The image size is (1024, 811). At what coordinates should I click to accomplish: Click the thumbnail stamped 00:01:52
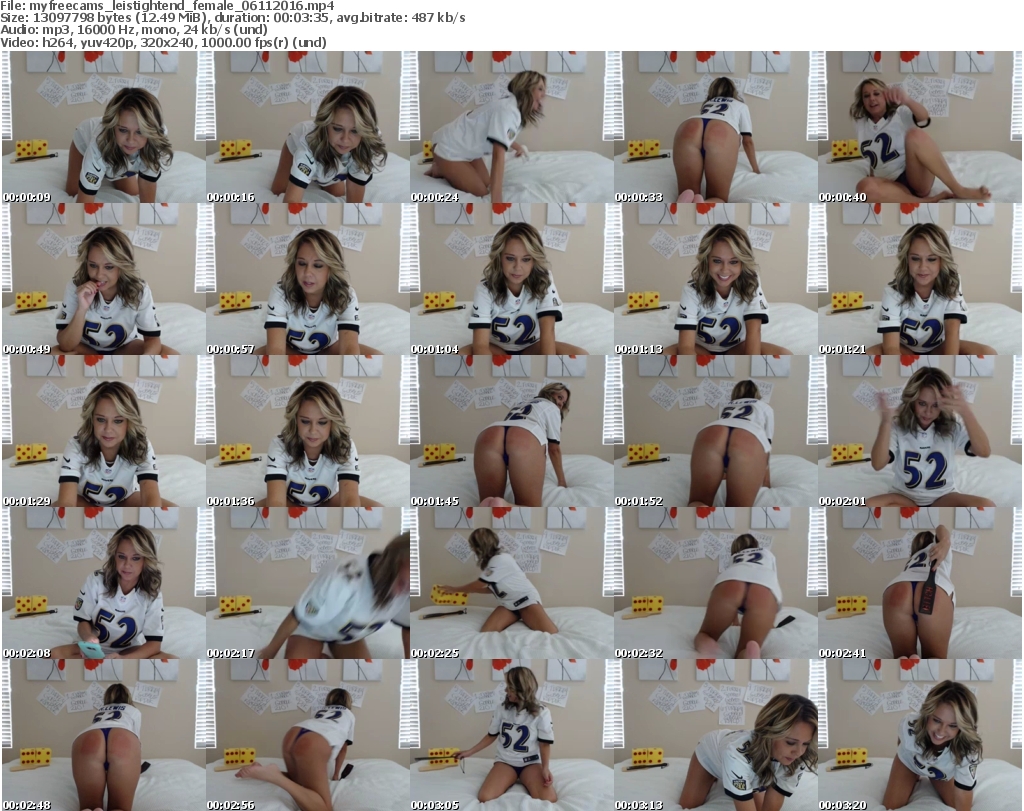click(715, 431)
